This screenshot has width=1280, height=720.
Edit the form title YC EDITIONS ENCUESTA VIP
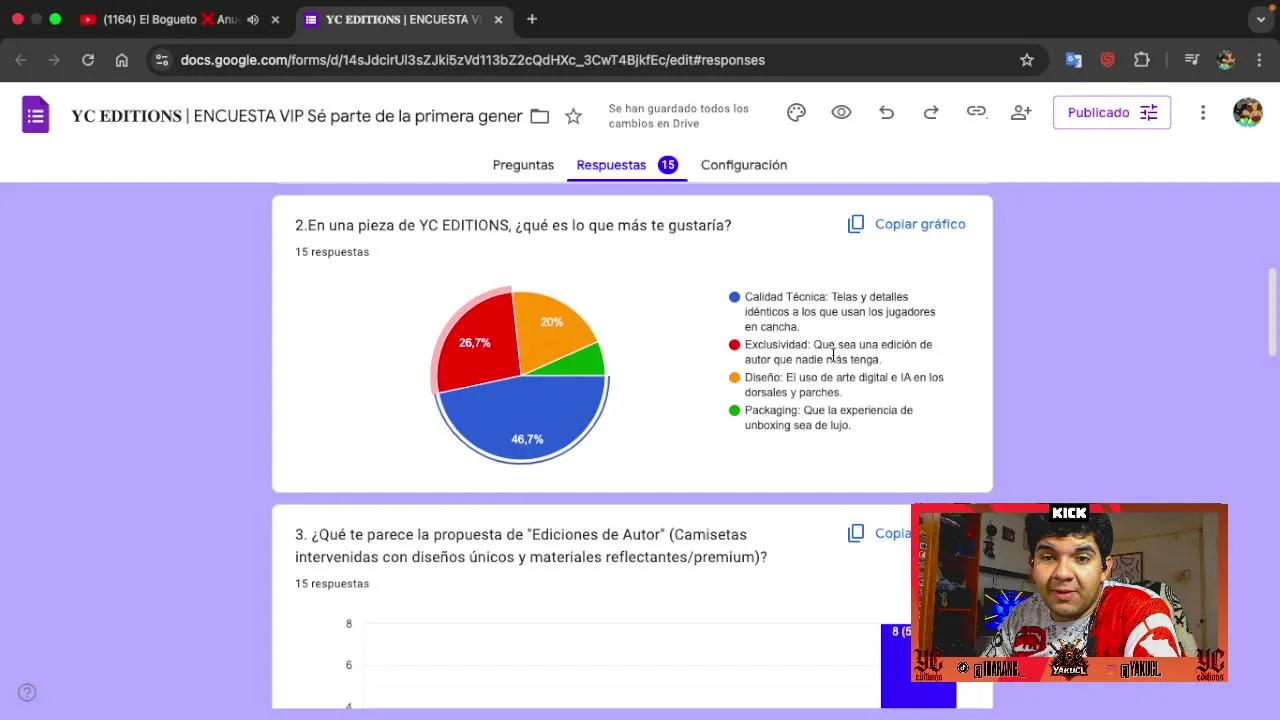[297, 116]
